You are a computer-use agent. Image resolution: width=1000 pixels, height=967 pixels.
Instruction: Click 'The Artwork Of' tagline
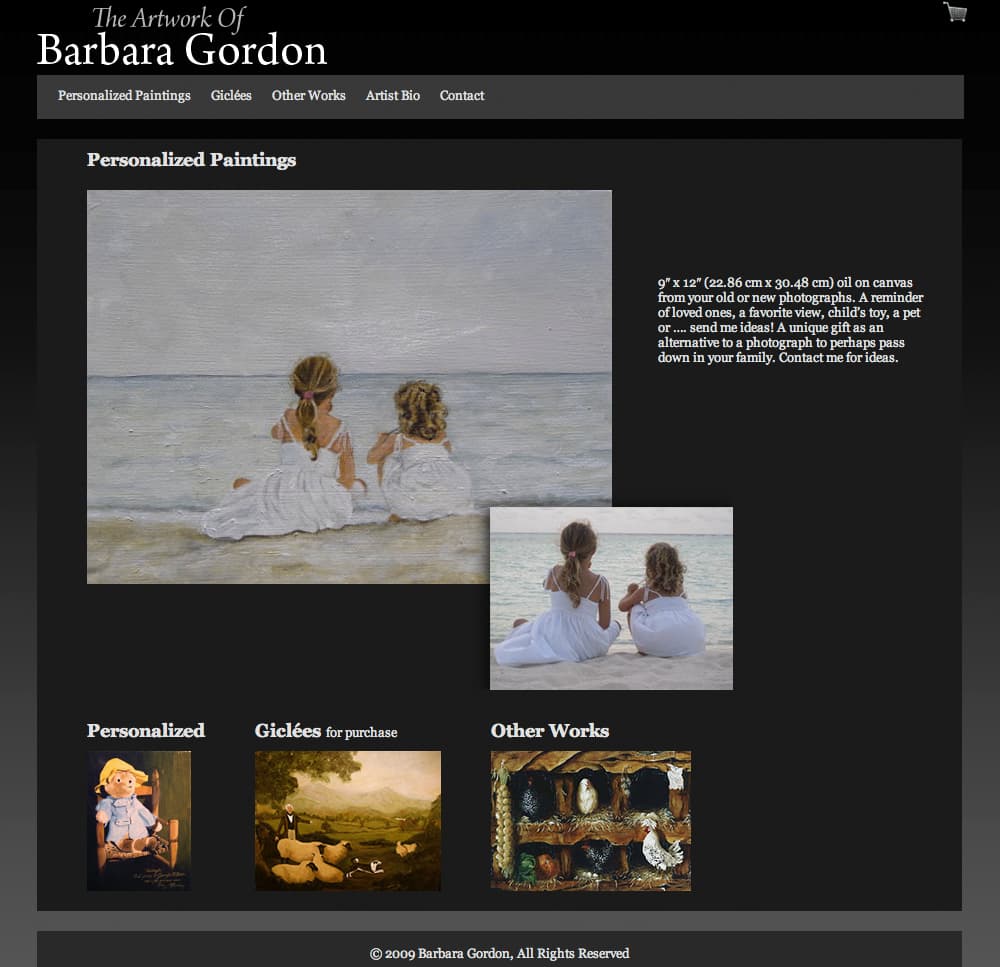tap(169, 18)
